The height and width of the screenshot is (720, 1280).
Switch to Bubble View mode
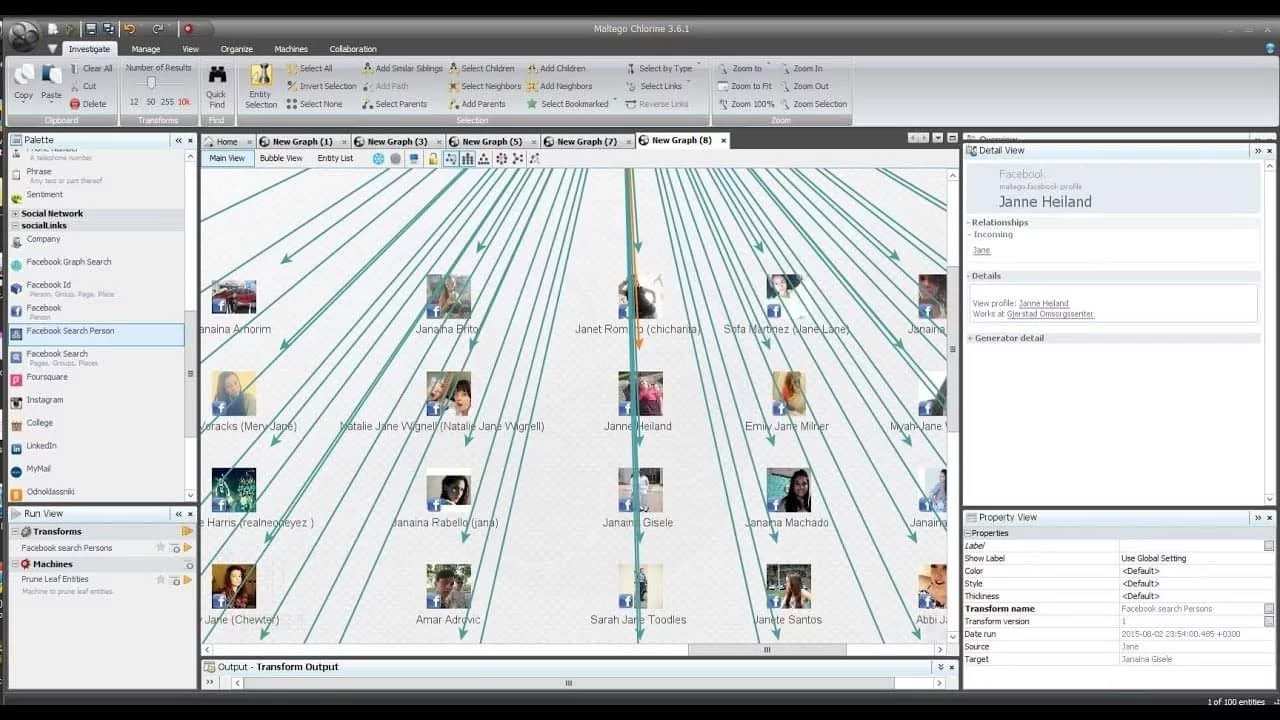coord(281,158)
